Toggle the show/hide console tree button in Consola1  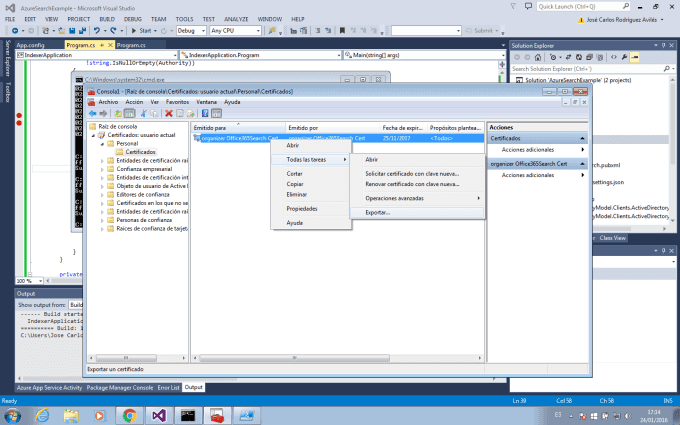point(129,114)
